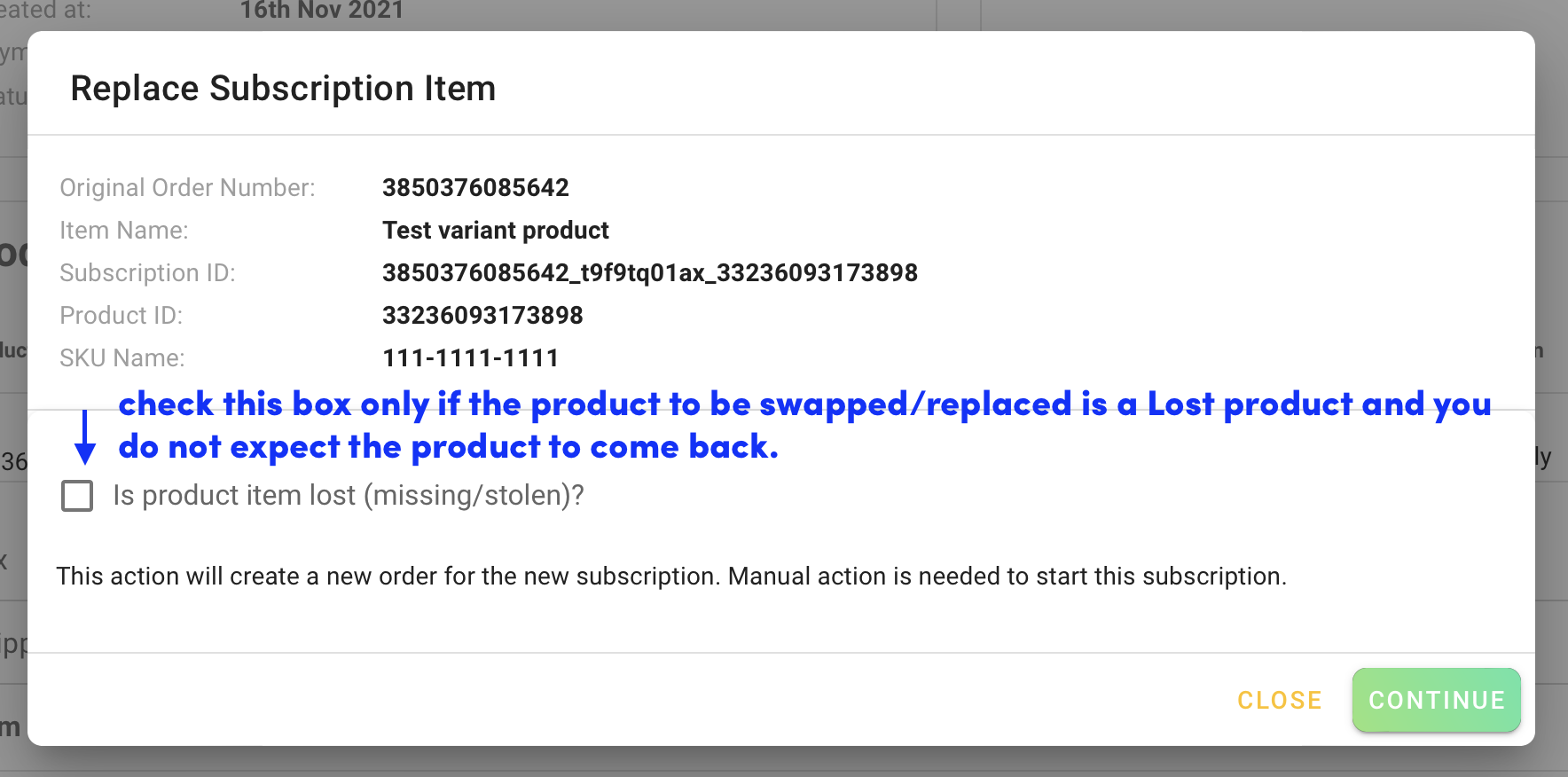The height and width of the screenshot is (777, 1568).
Task: Click the Subscription ID label
Action: tap(147, 273)
